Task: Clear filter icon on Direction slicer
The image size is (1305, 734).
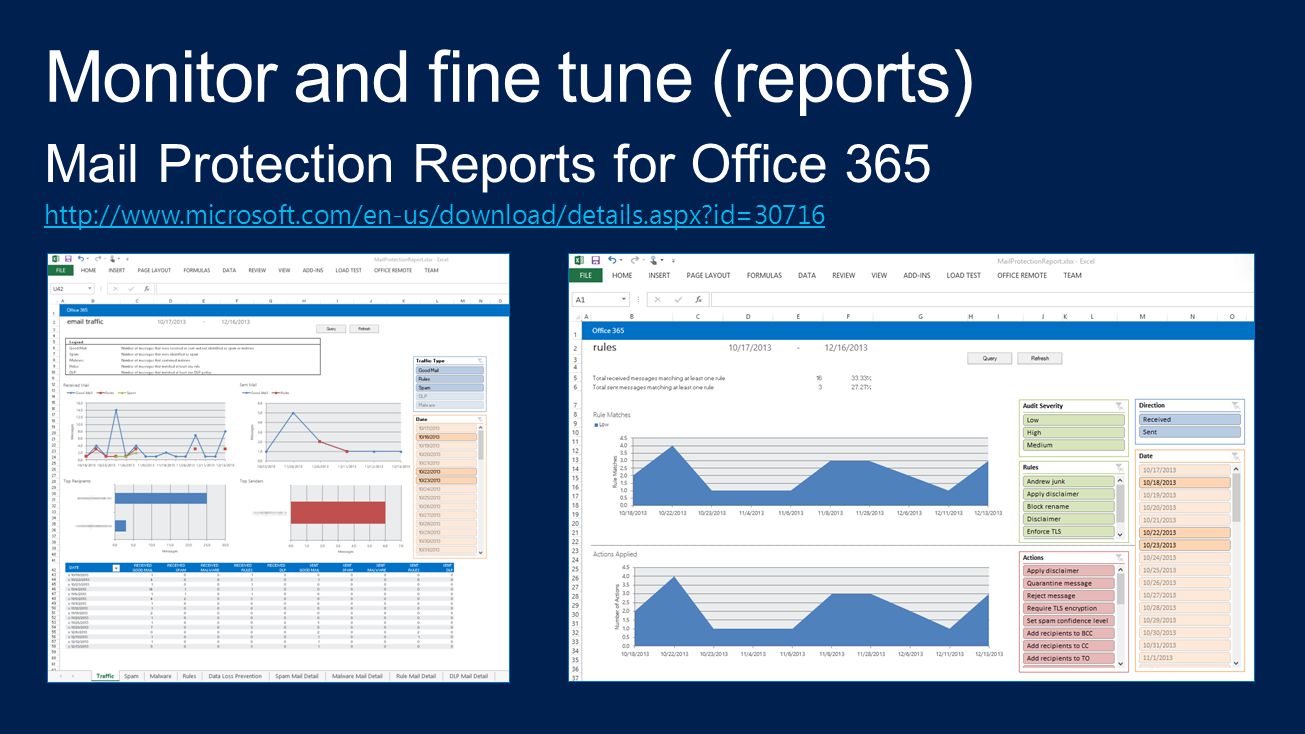Action: point(1235,405)
